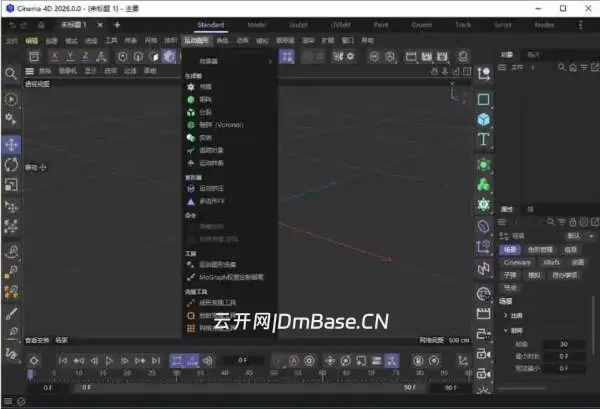
Task: Expand the collapsed section above time settings
Action: (x=506, y=315)
